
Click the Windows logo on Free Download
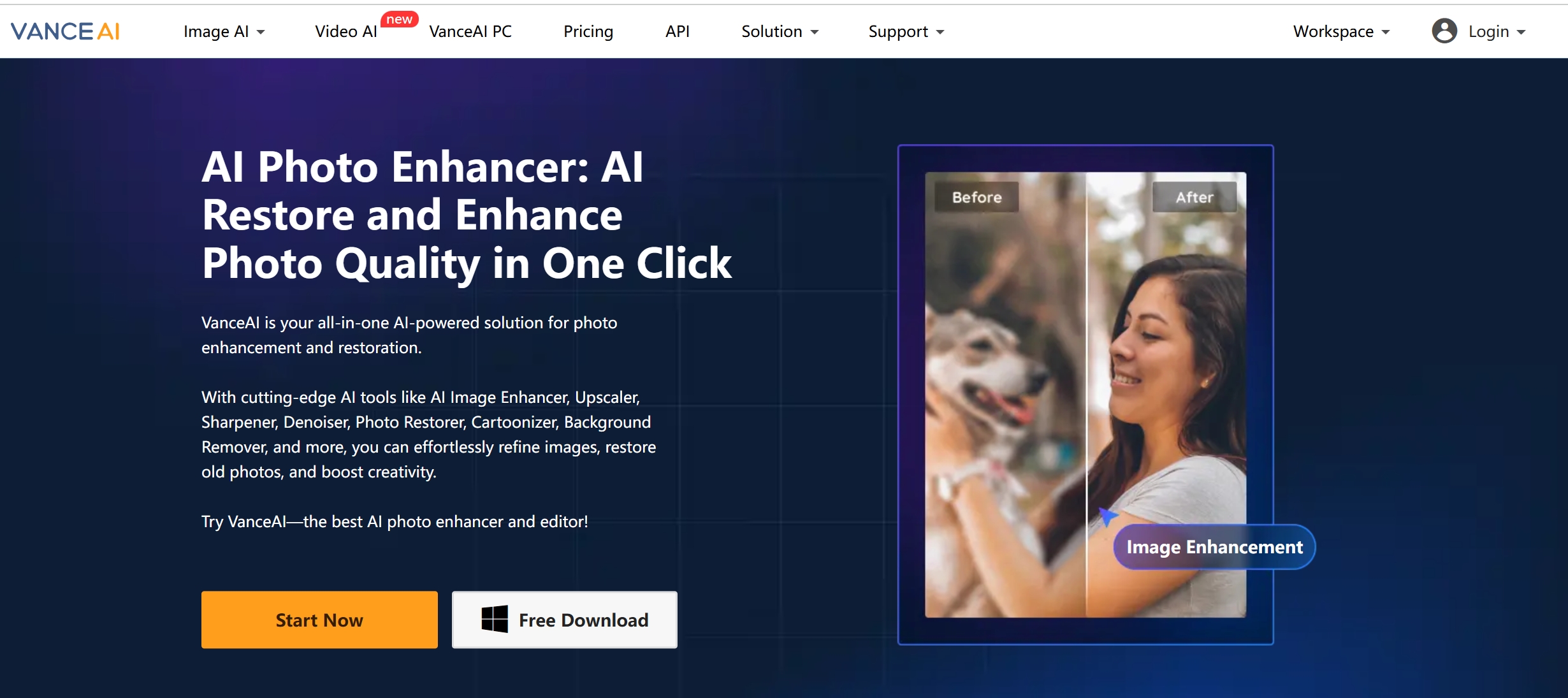click(x=495, y=620)
